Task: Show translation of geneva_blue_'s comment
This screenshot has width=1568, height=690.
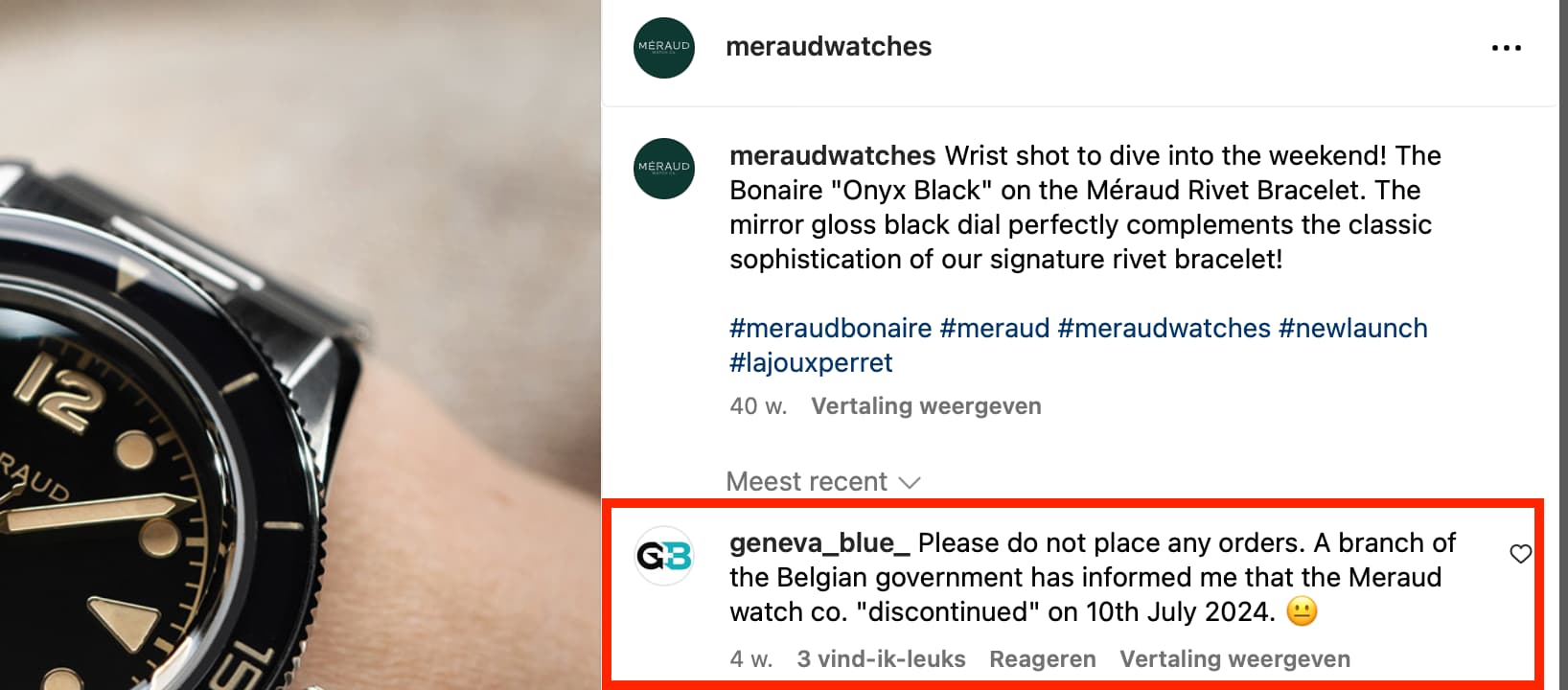Action: tap(1234, 659)
